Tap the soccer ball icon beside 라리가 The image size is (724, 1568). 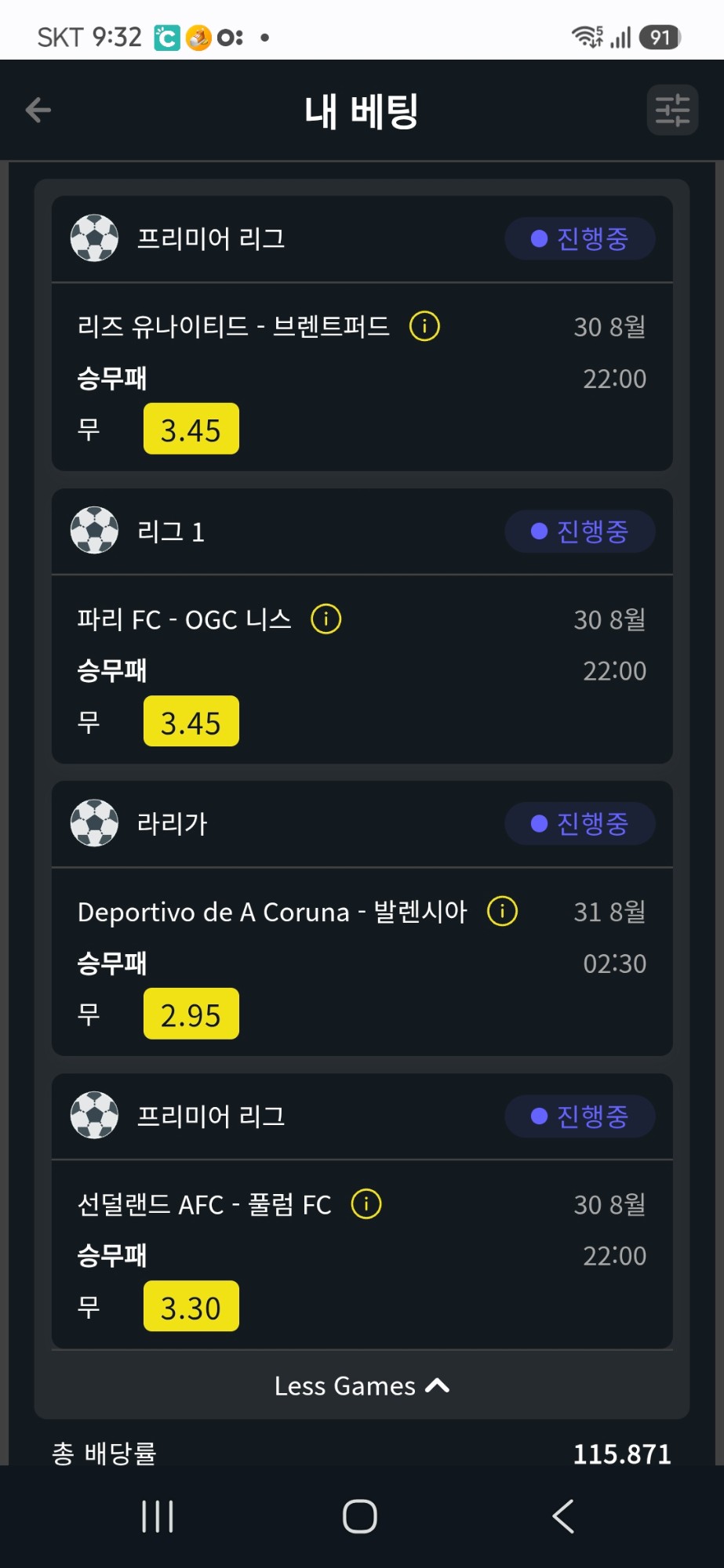tap(94, 823)
